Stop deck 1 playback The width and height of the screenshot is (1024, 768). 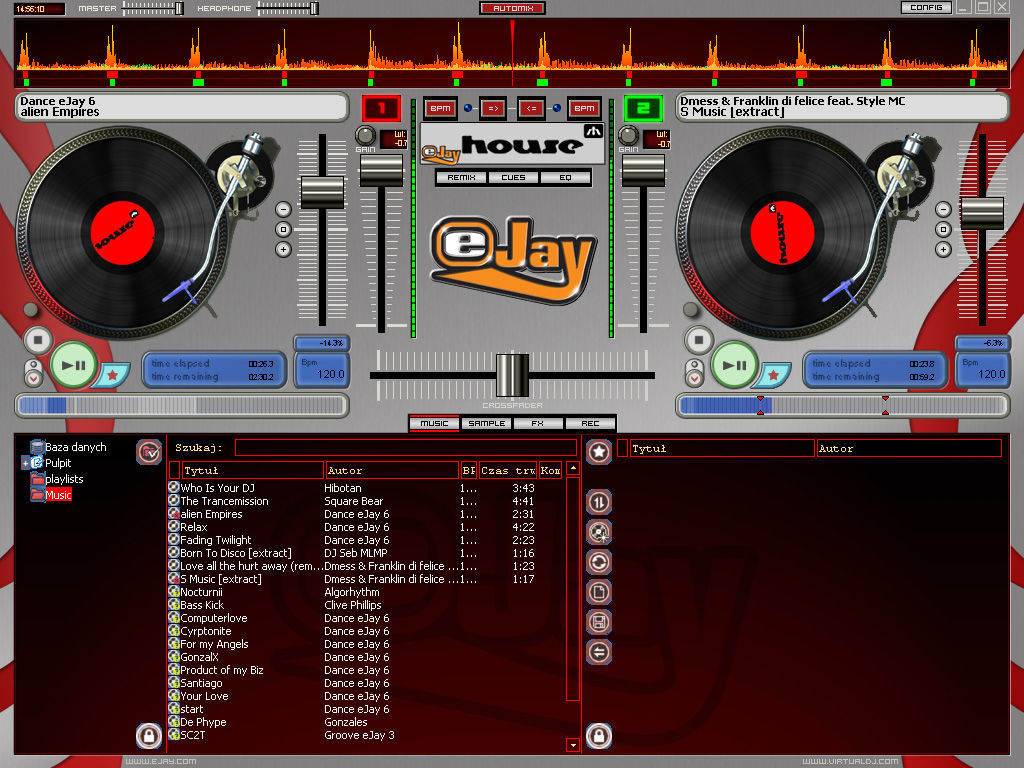point(38,340)
